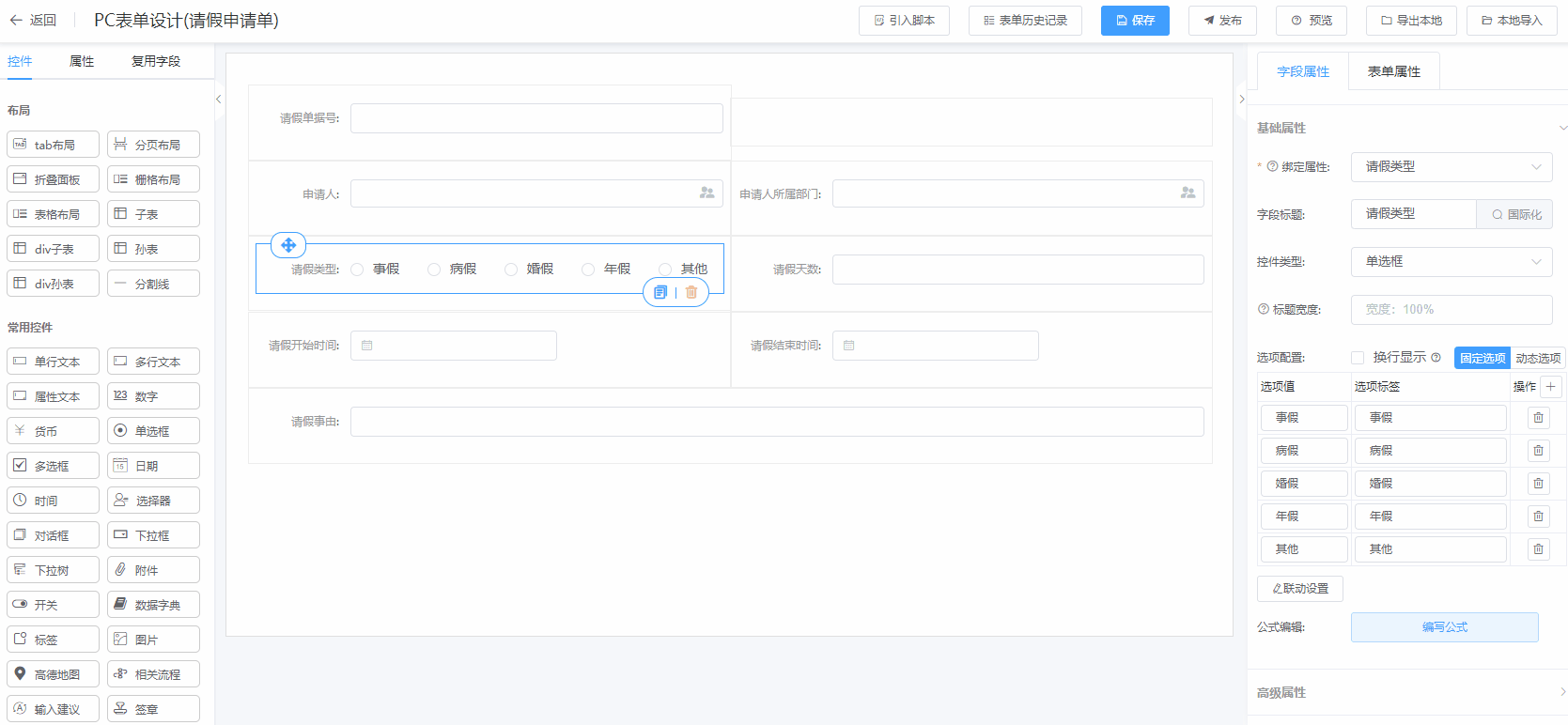This screenshot has width=1568, height=725.
Task: Add a new option with plus icon
Action: click(1550, 386)
